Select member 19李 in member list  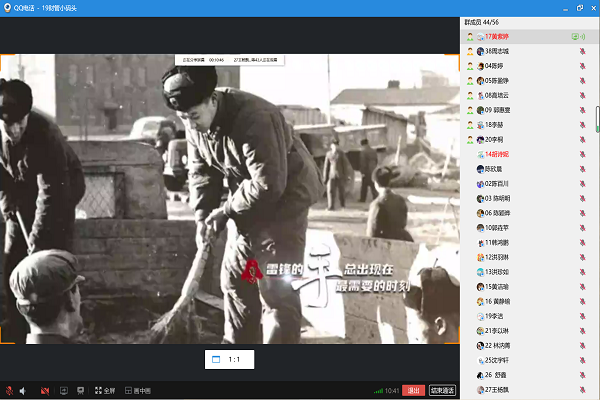point(528,316)
